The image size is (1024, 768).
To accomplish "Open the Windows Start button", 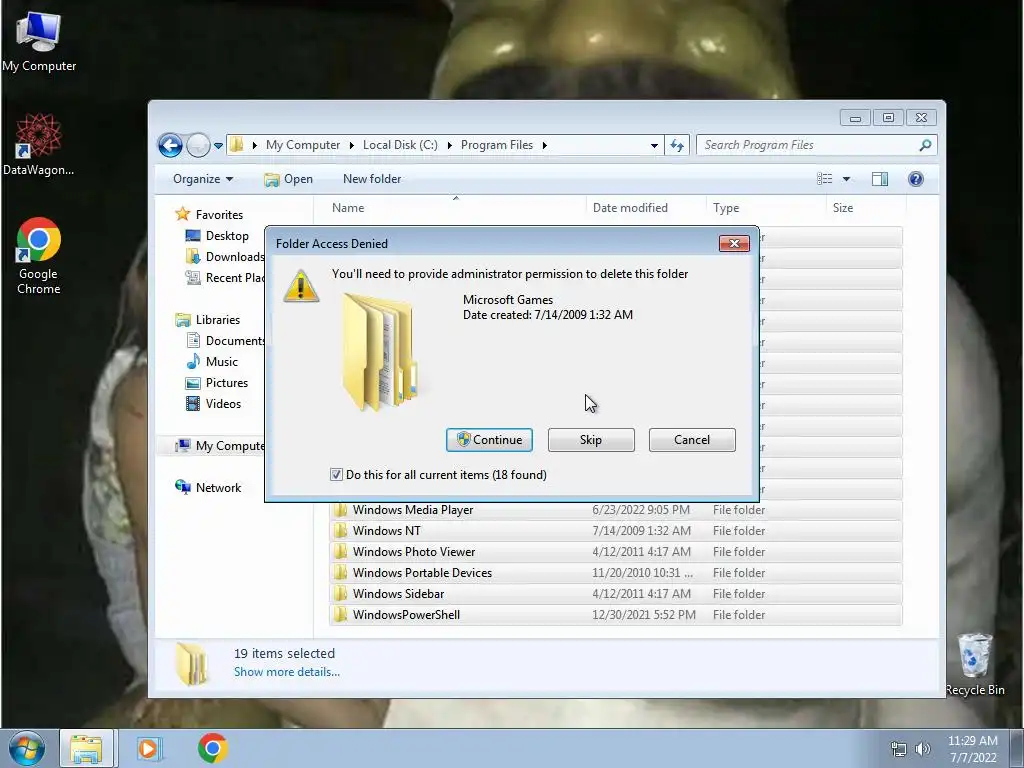I will 26,748.
